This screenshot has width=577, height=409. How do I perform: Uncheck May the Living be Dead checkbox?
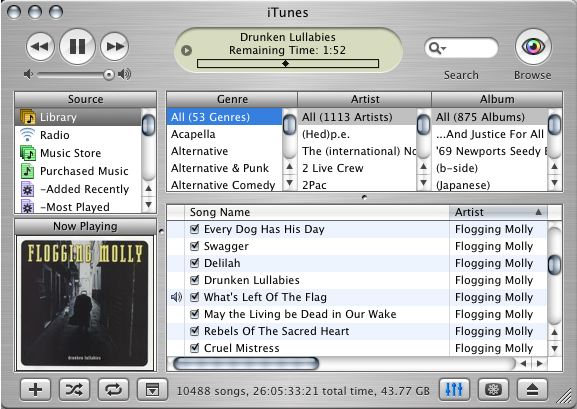click(195, 314)
